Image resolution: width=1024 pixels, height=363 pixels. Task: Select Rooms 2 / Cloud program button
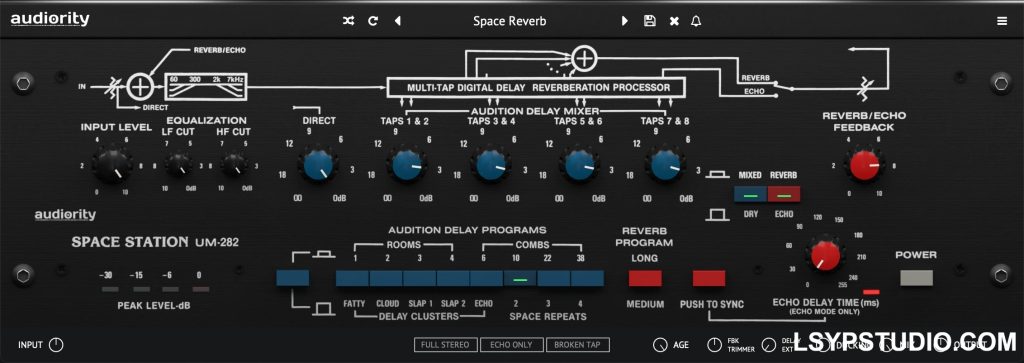tap(387, 278)
